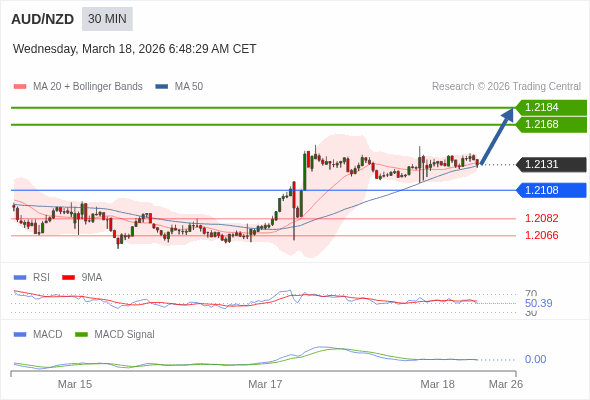The width and height of the screenshot is (590, 400).
Task: Select the Wednesday March 18 timestamp text
Action: pyautogui.click(x=134, y=49)
